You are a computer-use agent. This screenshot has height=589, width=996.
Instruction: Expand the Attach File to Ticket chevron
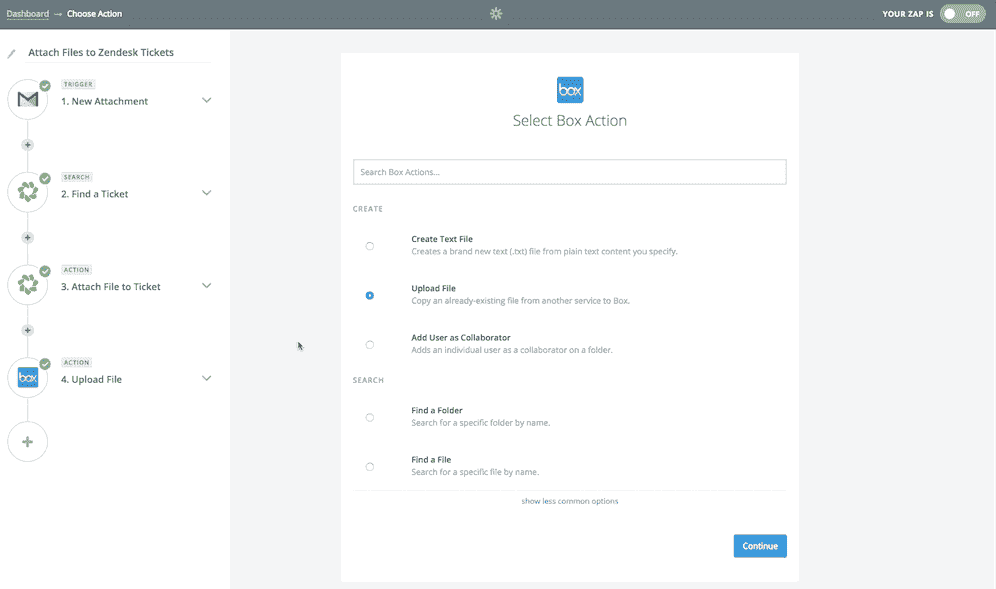point(206,286)
